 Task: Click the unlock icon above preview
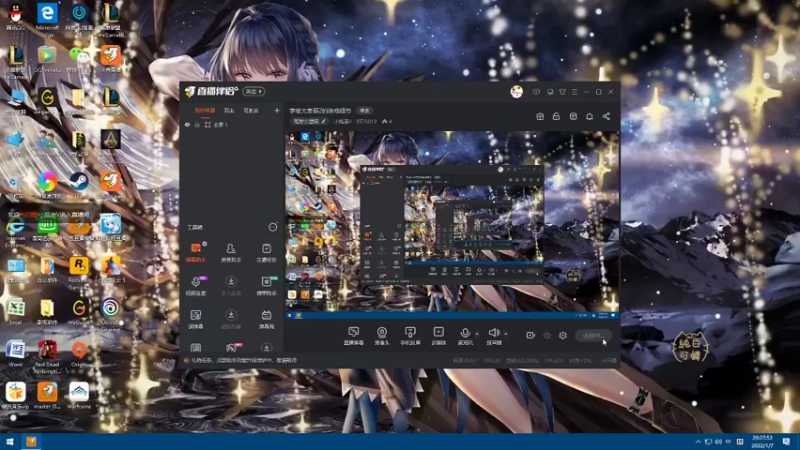pos(556,116)
